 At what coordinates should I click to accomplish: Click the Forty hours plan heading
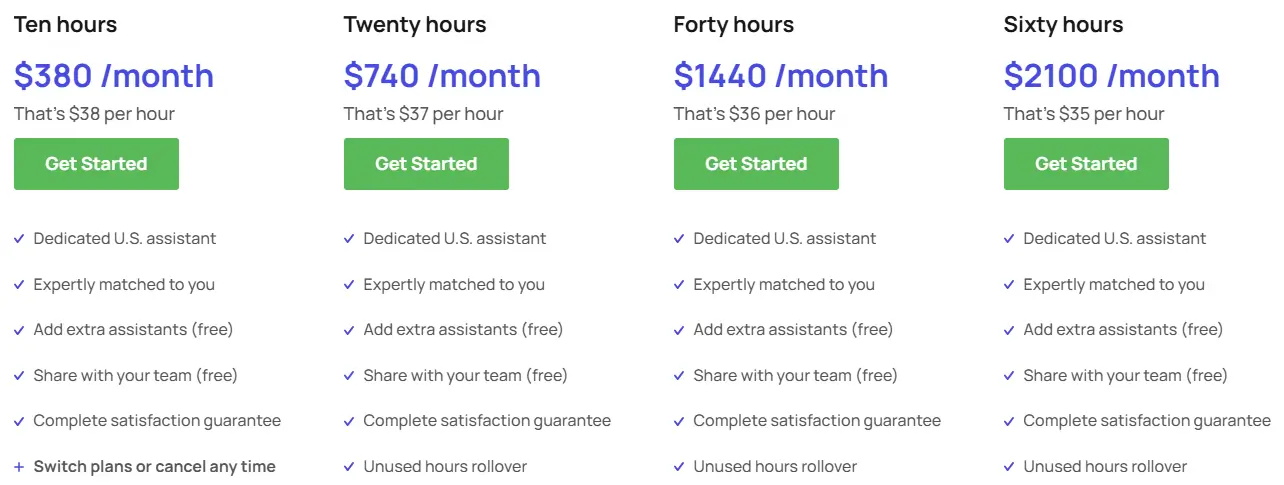point(734,24)
